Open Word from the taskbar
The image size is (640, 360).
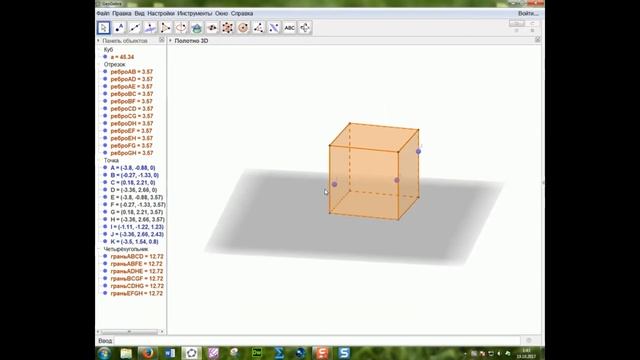click(170, 353)
